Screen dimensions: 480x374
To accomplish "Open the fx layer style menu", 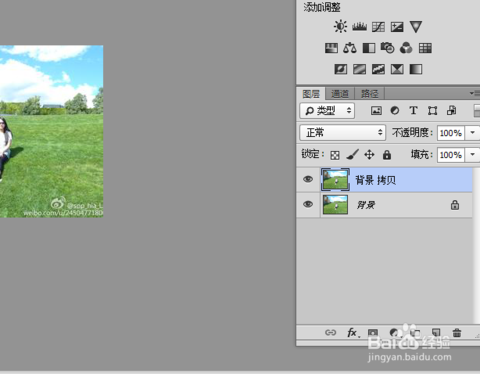I will click(x=353, y=332).
